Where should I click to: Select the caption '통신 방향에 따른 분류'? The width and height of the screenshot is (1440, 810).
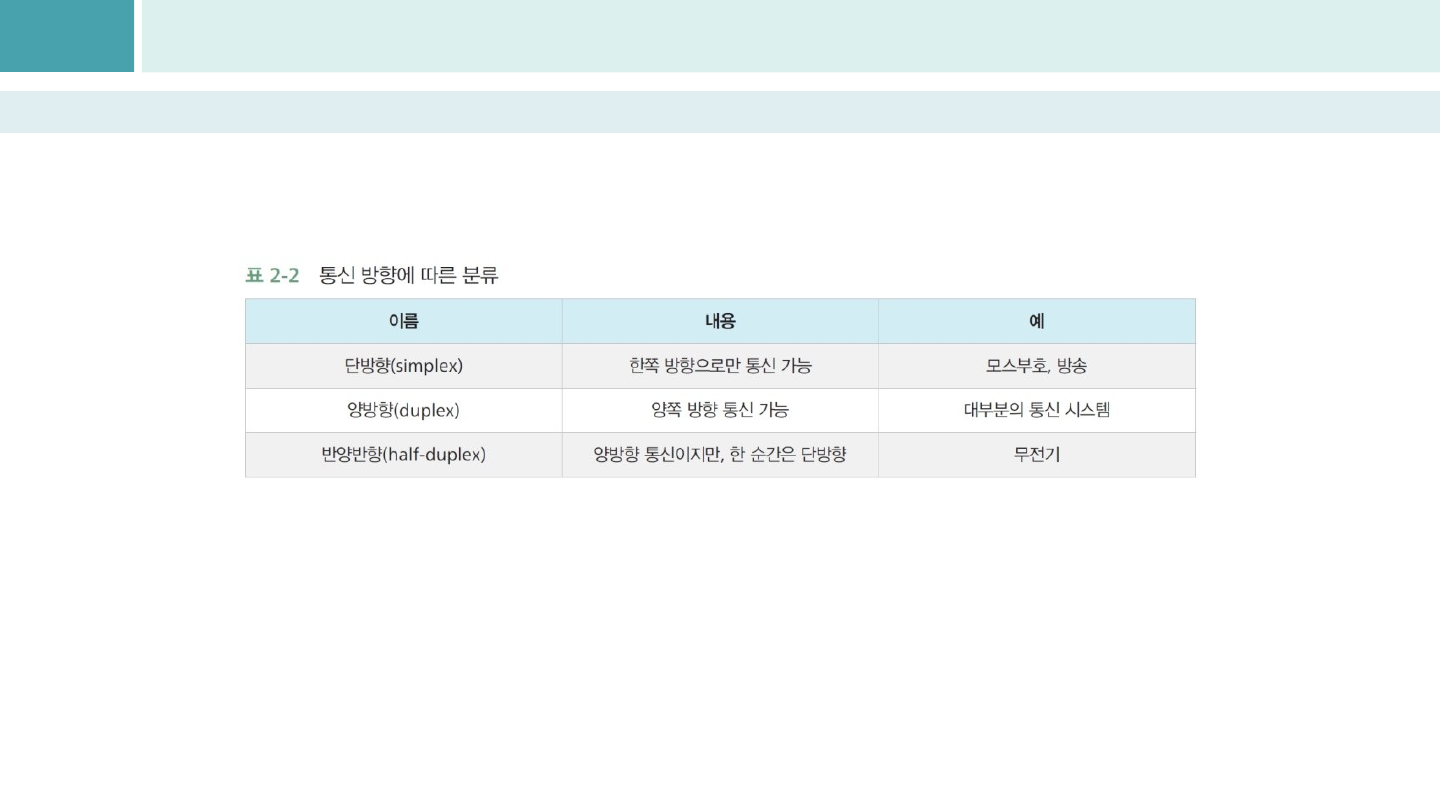coord(408,276)
